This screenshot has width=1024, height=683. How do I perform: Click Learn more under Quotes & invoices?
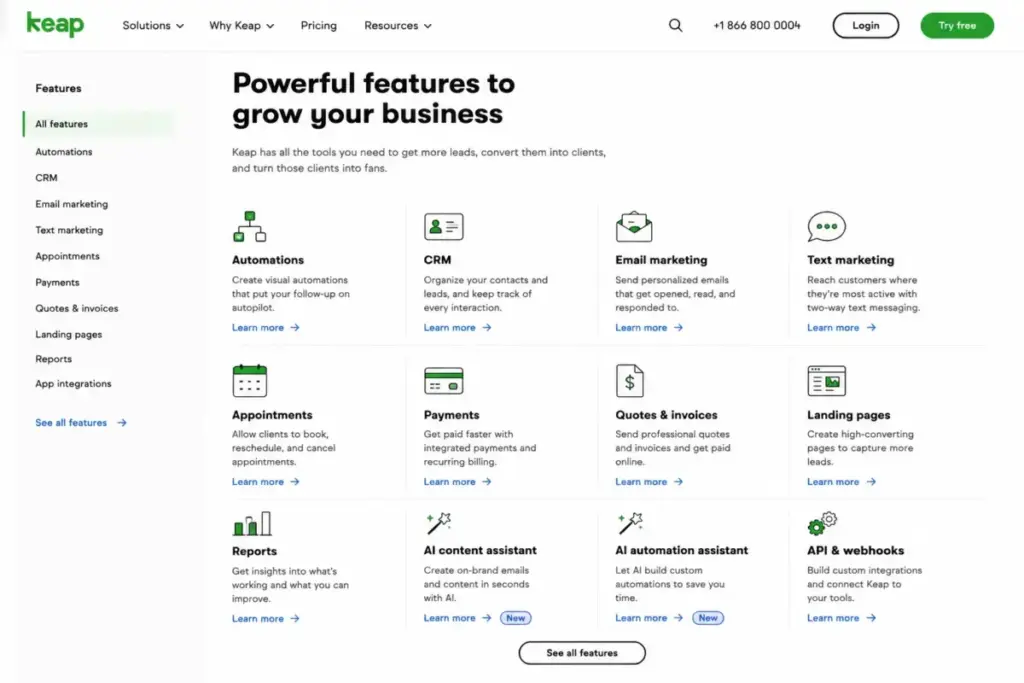(641, 482)
